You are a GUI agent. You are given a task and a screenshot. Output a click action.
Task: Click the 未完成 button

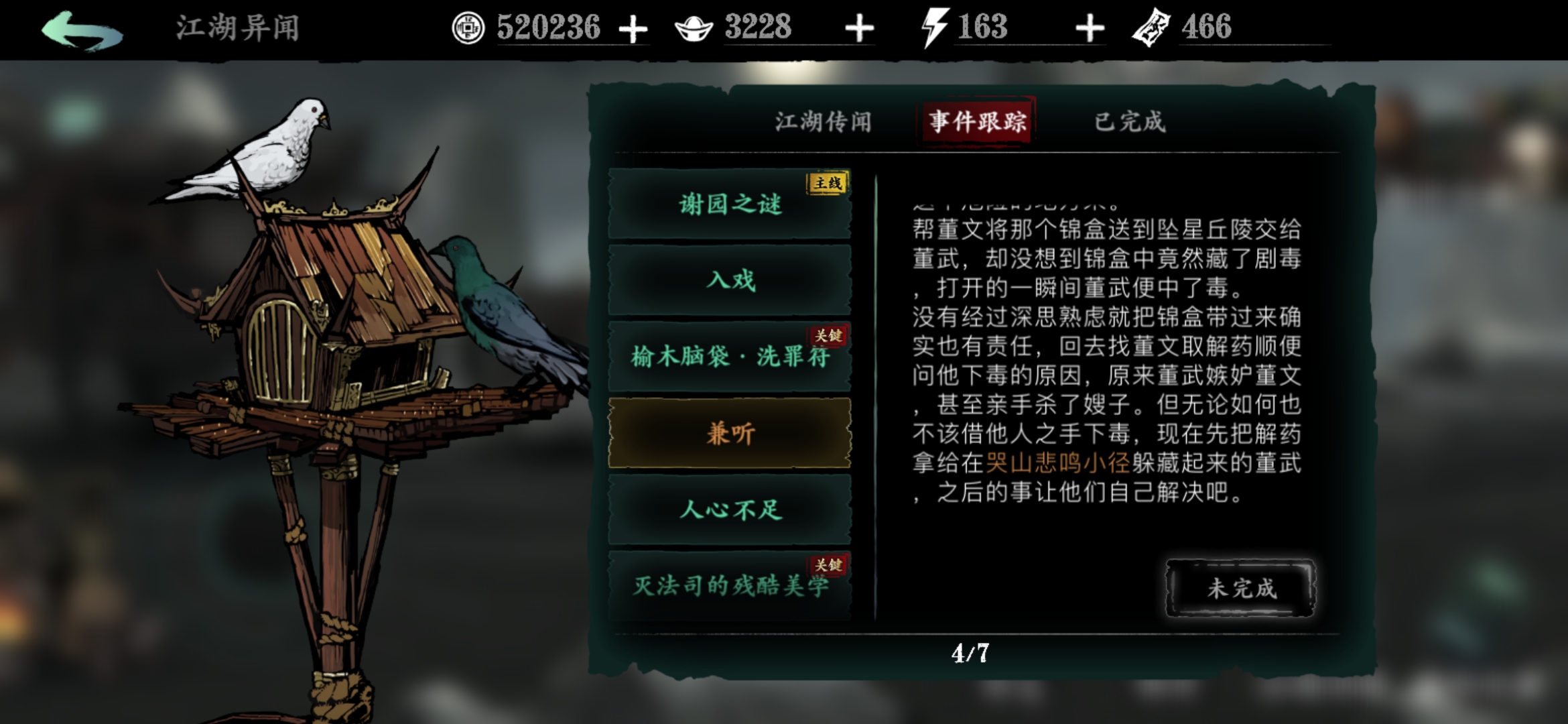click(x=1241, y=589)
